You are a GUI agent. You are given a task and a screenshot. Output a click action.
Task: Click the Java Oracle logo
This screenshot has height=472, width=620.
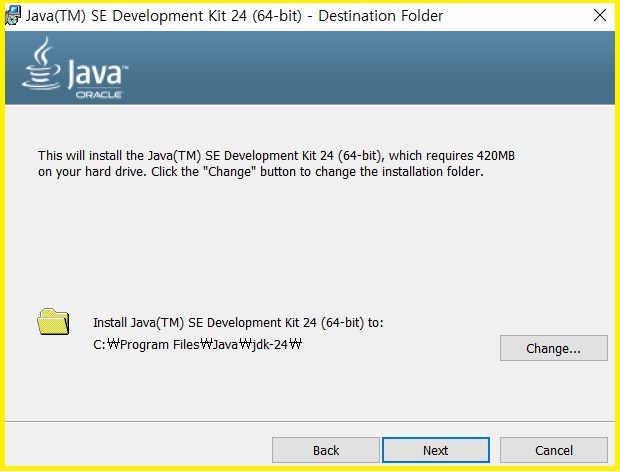click(75, 68)
